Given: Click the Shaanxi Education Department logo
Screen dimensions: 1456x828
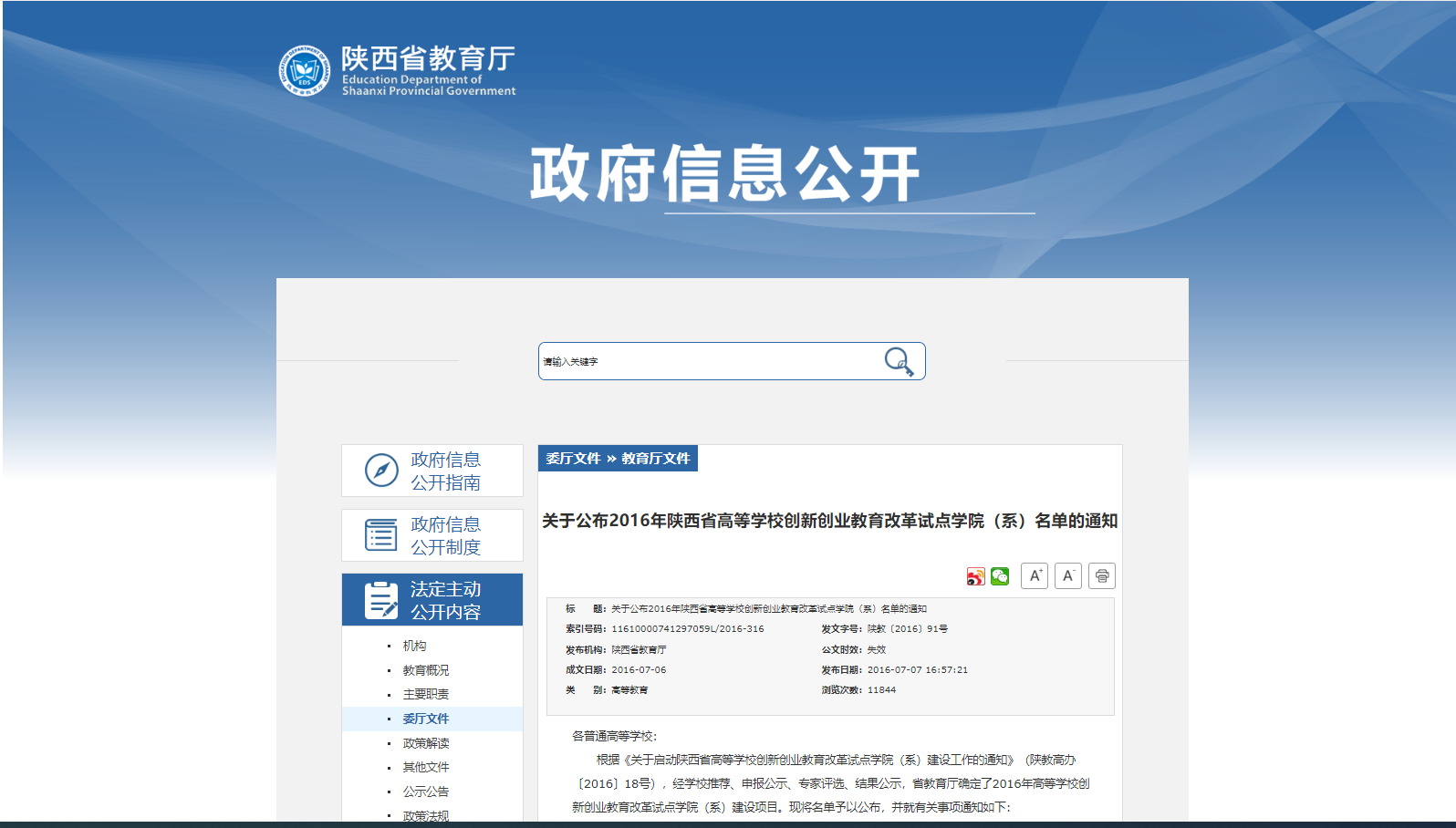Looking at the screenshot, I should (x=304, y=71).
